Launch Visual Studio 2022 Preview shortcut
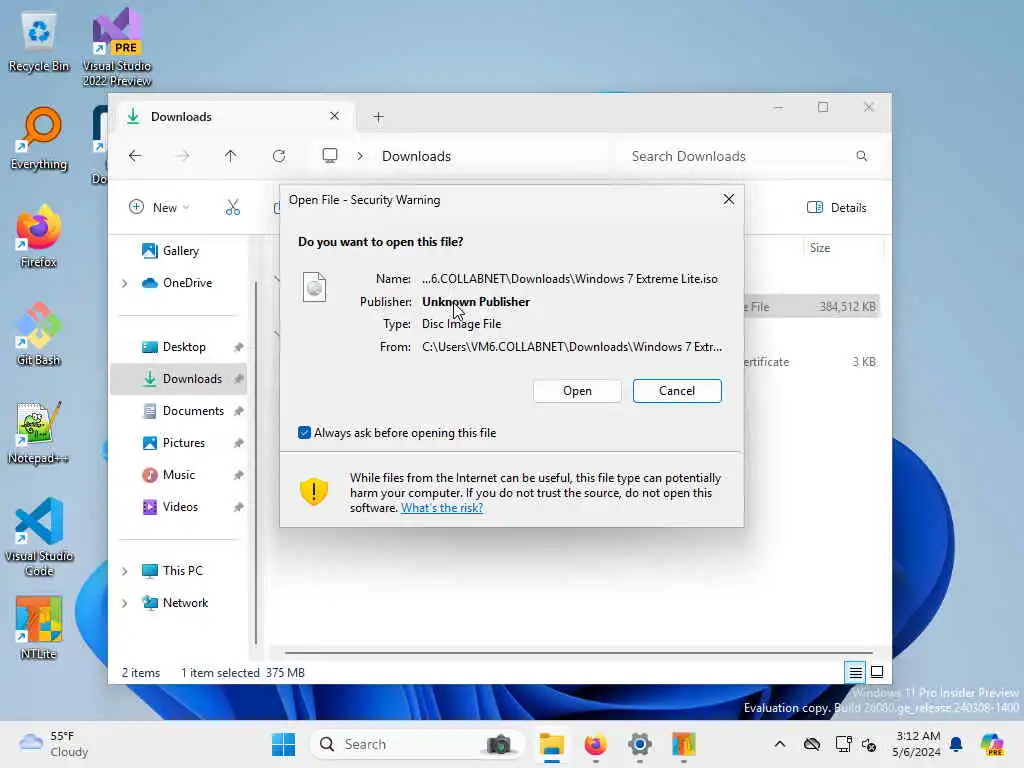1024x768 pixels. pyautogui.click(x=117, y=47)
